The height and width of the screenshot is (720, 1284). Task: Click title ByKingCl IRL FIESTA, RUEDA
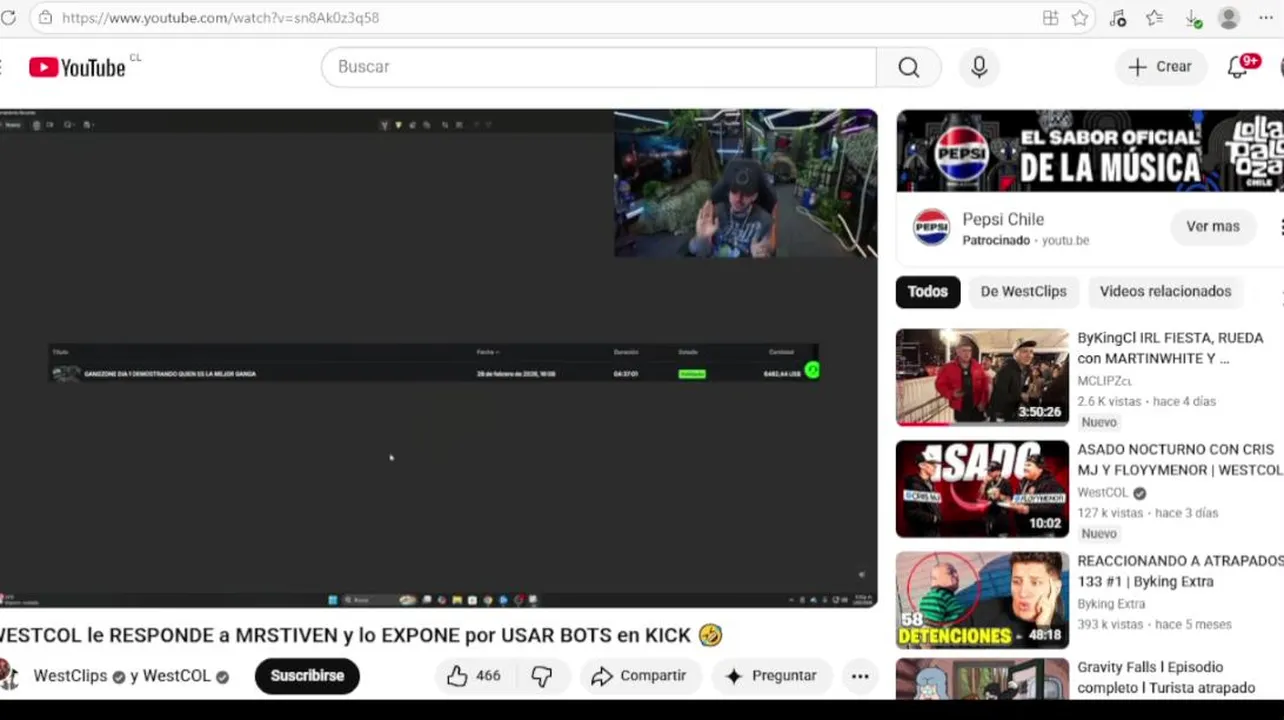1170,348
